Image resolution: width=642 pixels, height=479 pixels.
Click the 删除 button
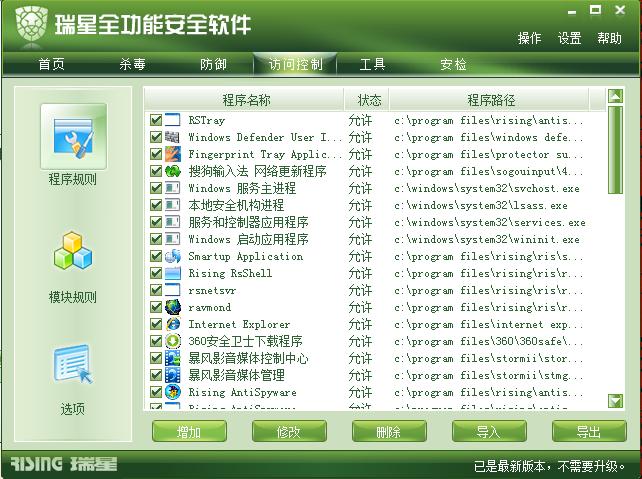(x=389, y=432)
